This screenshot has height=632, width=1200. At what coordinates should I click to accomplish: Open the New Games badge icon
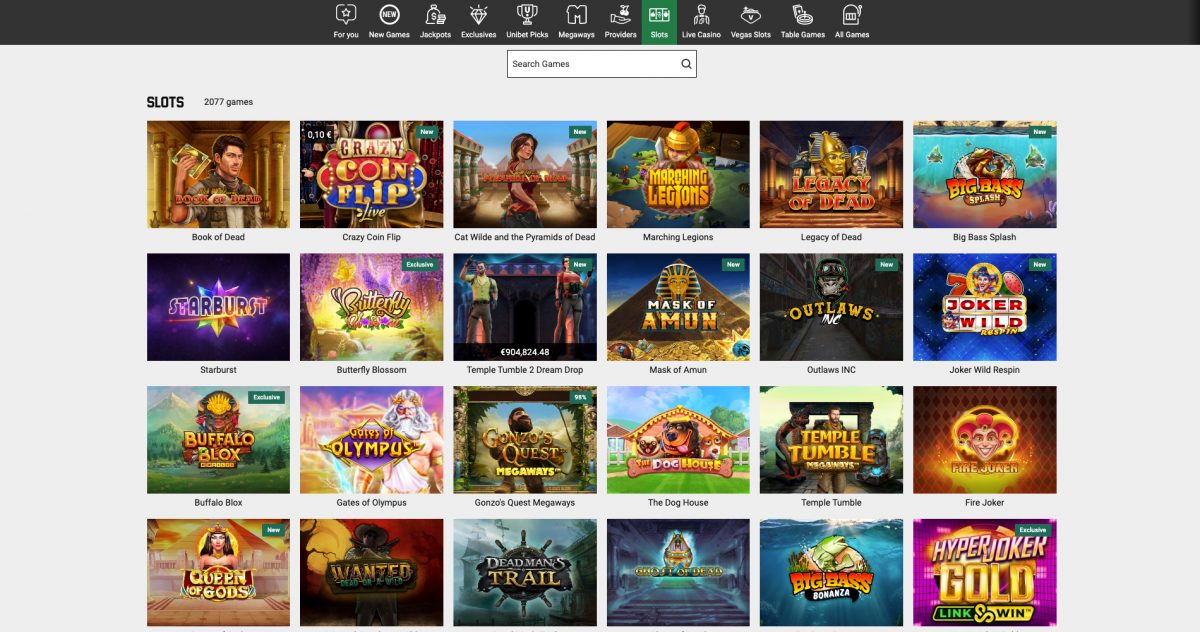pos(390,14)
